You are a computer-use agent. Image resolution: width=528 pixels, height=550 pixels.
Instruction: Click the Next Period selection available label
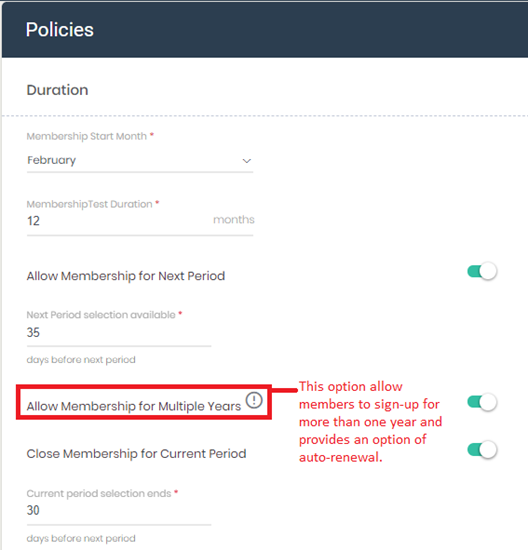click(x=101, y=315)
